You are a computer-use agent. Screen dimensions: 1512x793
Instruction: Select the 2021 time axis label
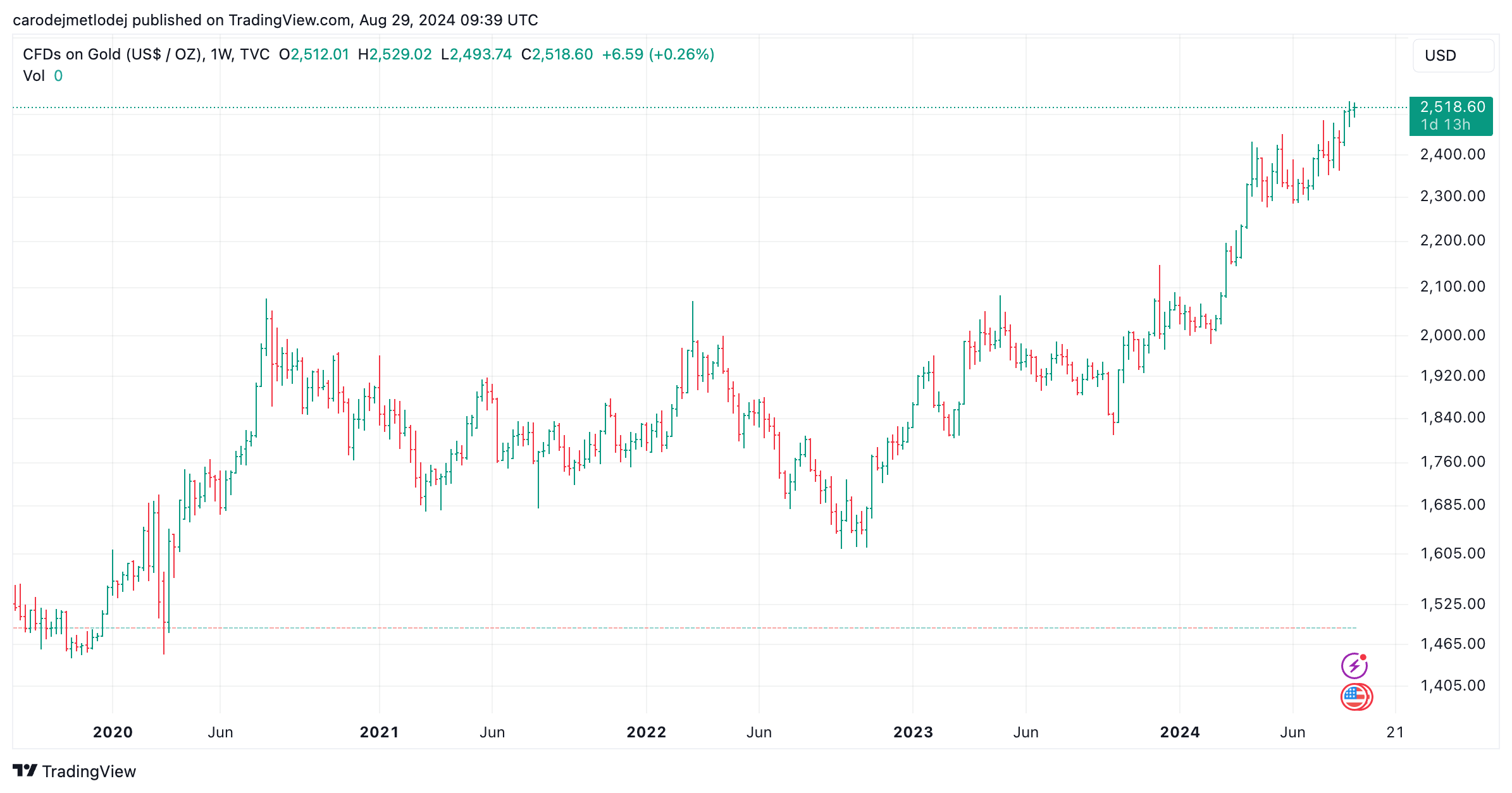click(379, 732)
